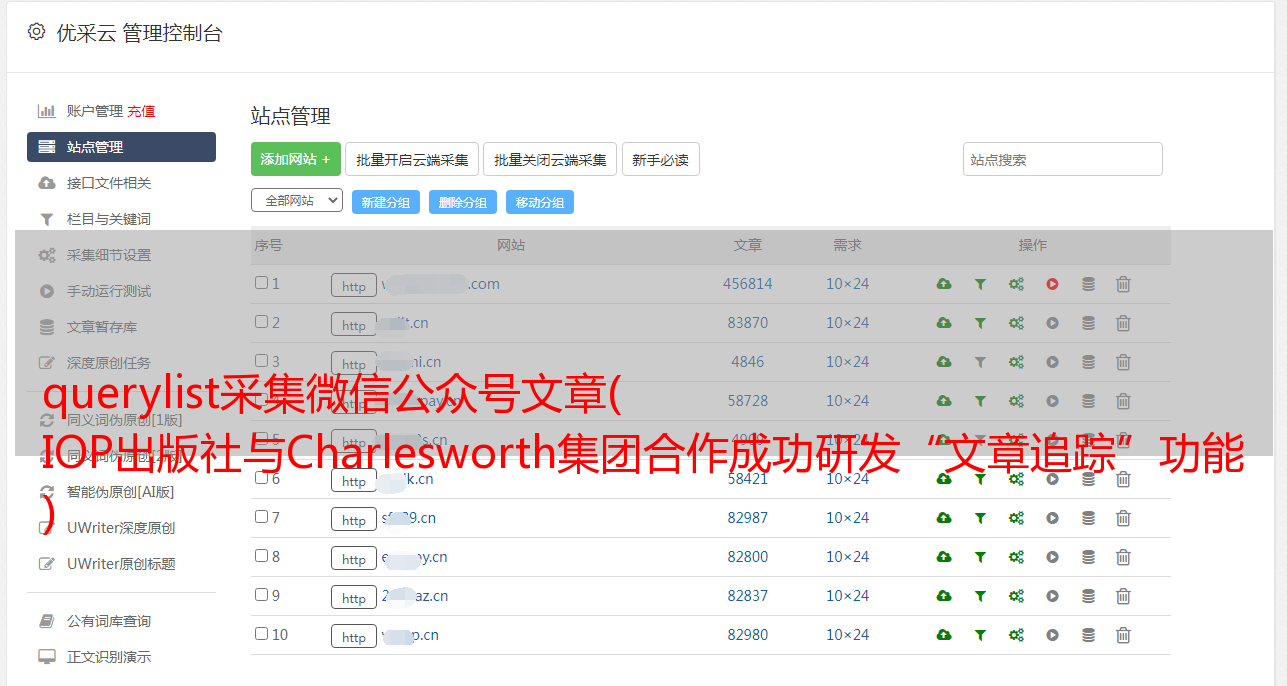The width and height of the screenshot is (1287, 686).
Task: Click the gear icon beside 优采云 title
Action: (37, 32)
